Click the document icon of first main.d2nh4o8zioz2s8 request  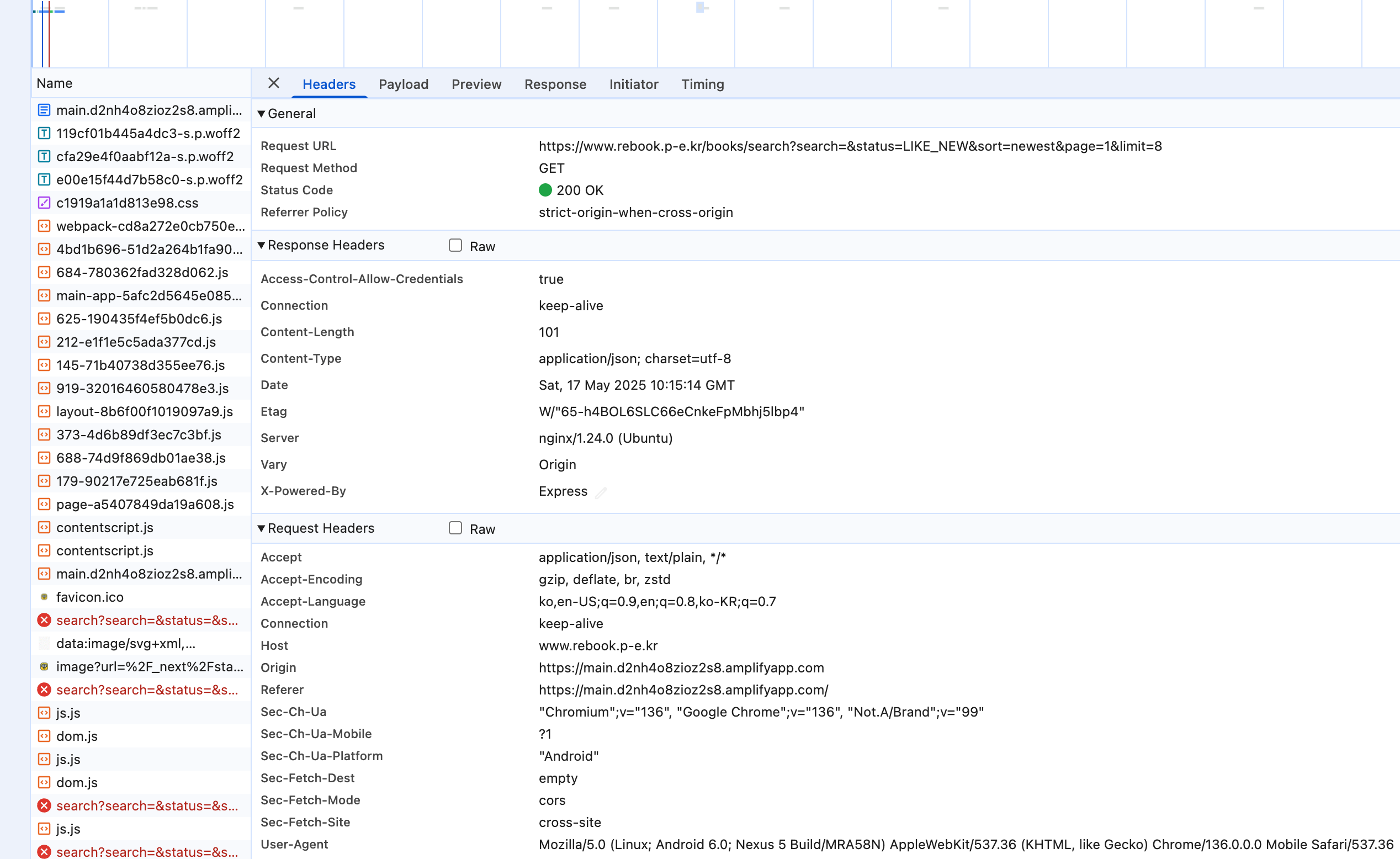pyautogui.click(x=44, y=110)
